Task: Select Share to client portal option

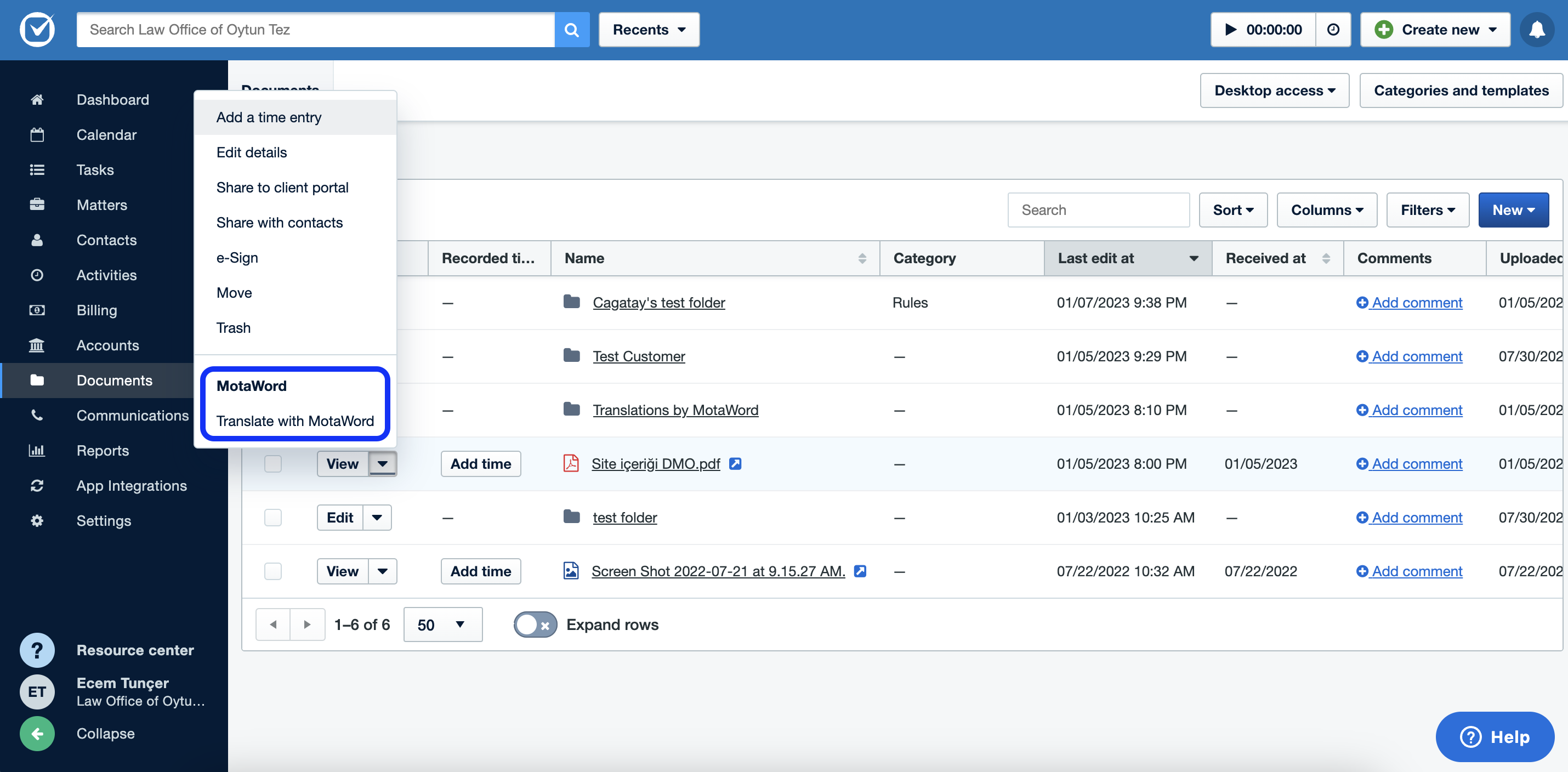Action: [x=282, y=188]
